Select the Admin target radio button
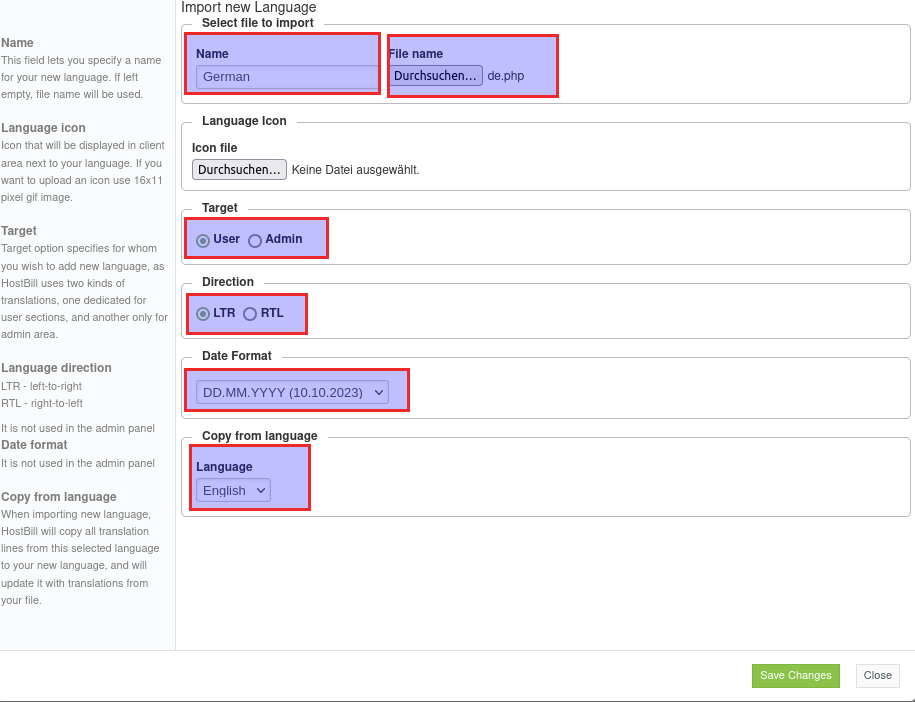Image resolution: width=915 pixels, height=702 pixels. point(255,240)
